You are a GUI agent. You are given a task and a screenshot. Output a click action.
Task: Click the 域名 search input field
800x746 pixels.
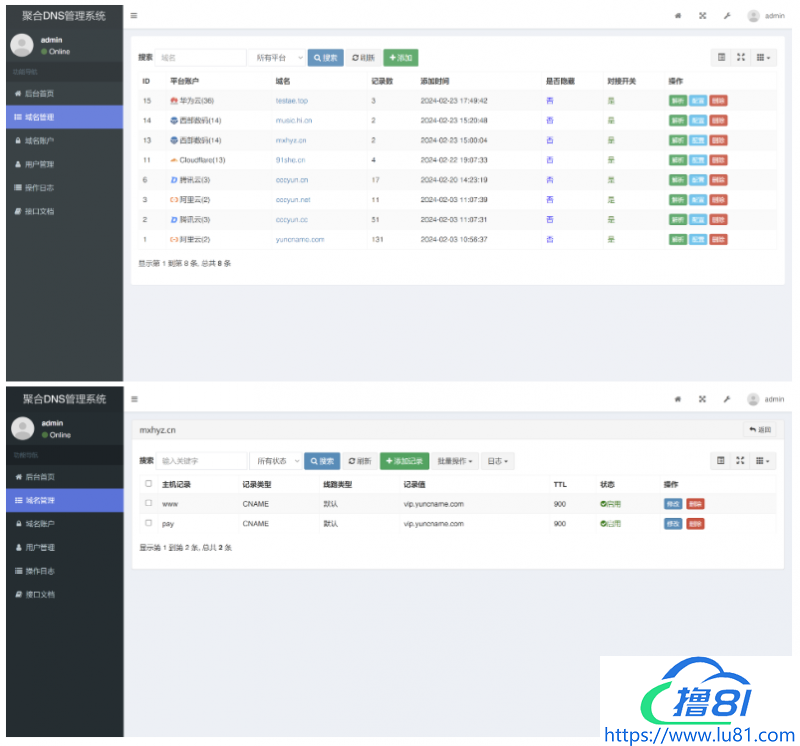(x=201, y=58)
